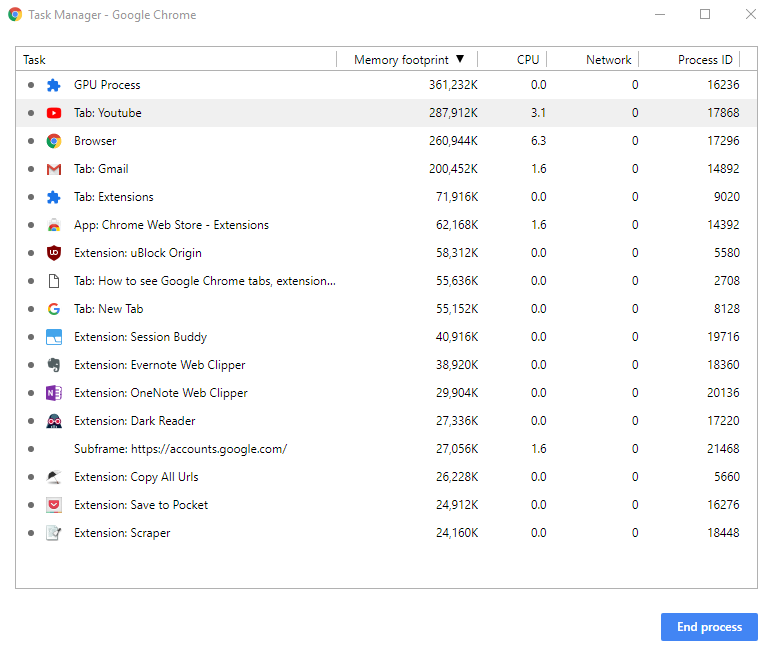Click process ID 21468
Screen dimensions: 774x657
click(x=723, y=449)
